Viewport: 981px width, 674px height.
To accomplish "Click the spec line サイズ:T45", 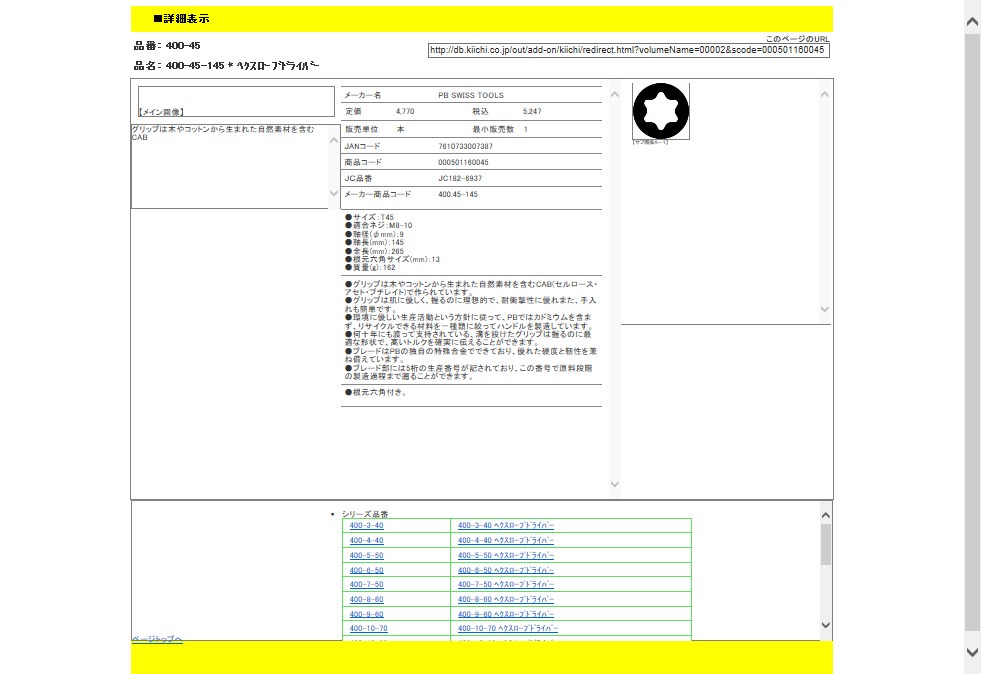I will (x=370, y=217).
